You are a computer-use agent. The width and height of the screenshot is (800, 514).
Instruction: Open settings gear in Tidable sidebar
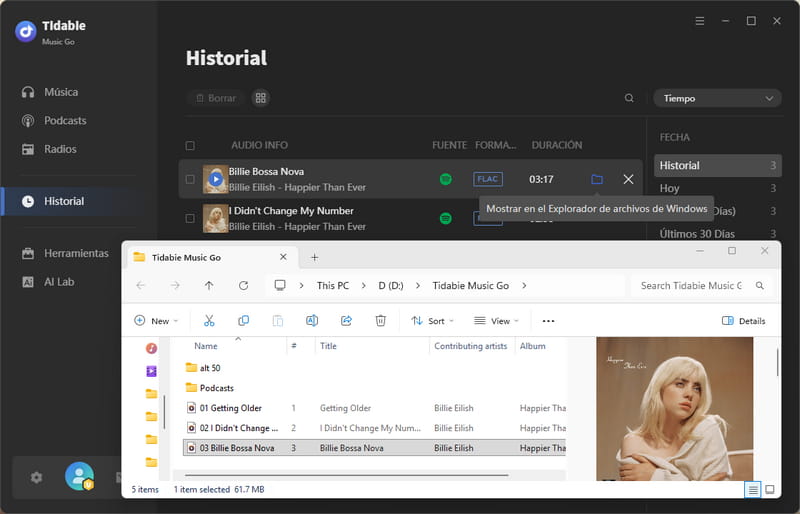click(37, 477)
